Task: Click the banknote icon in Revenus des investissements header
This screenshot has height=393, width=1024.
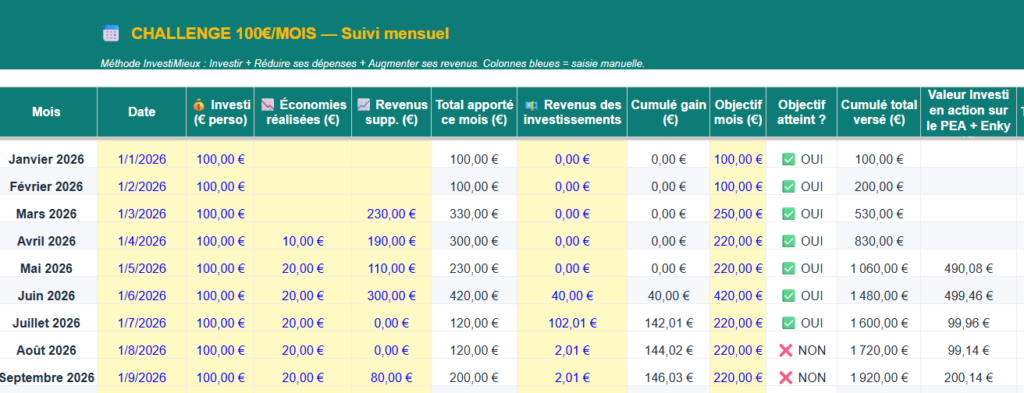Action: coord(530,105)
